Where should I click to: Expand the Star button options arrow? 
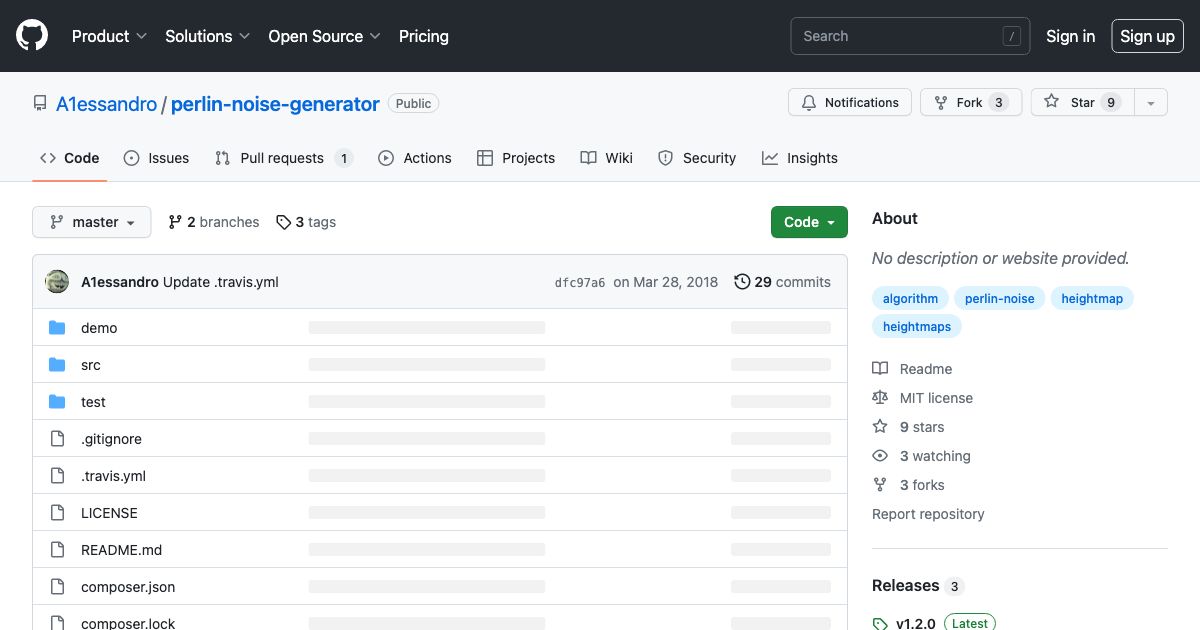coord(1150,102)
